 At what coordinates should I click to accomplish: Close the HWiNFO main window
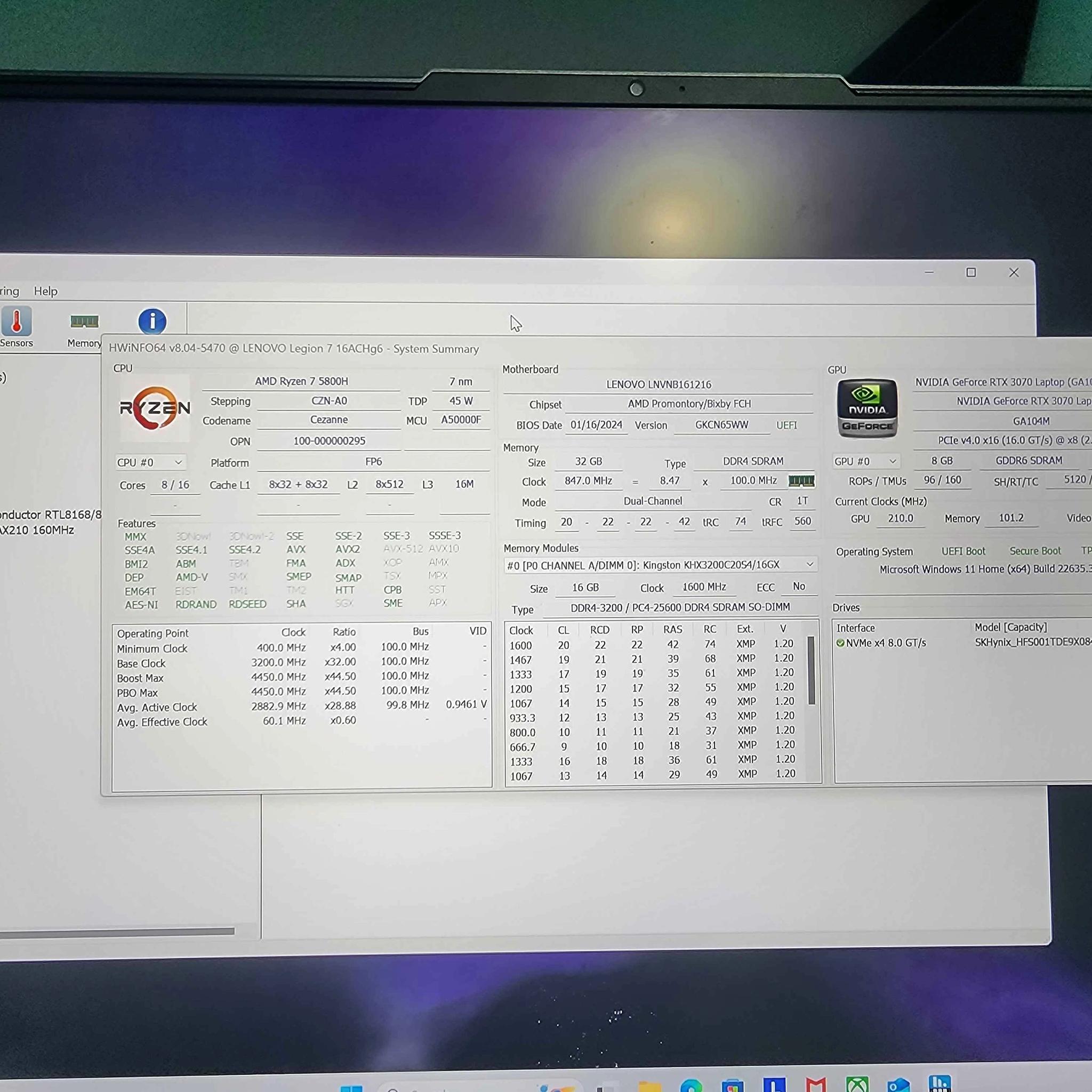tap(1014, 272)
